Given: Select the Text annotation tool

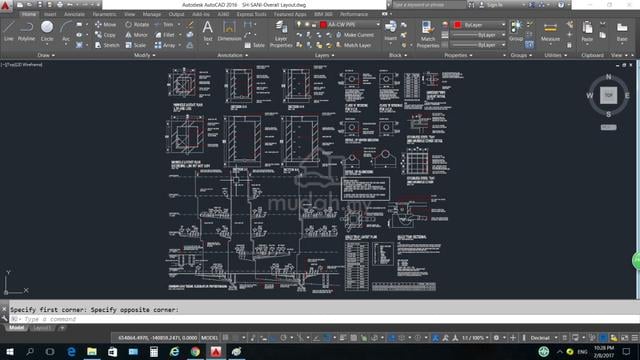Looking at the screenshot, I should pos(207,31).
